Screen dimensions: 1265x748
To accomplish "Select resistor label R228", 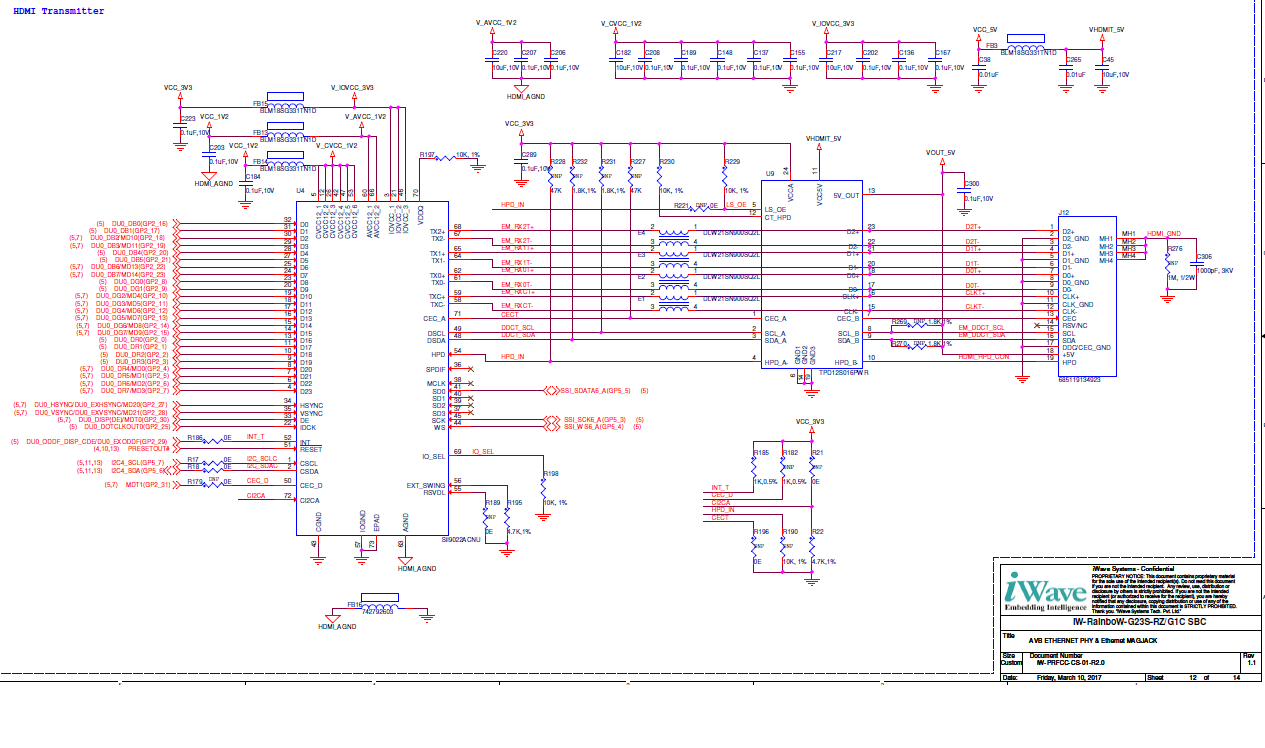I will tap(559, 161).
